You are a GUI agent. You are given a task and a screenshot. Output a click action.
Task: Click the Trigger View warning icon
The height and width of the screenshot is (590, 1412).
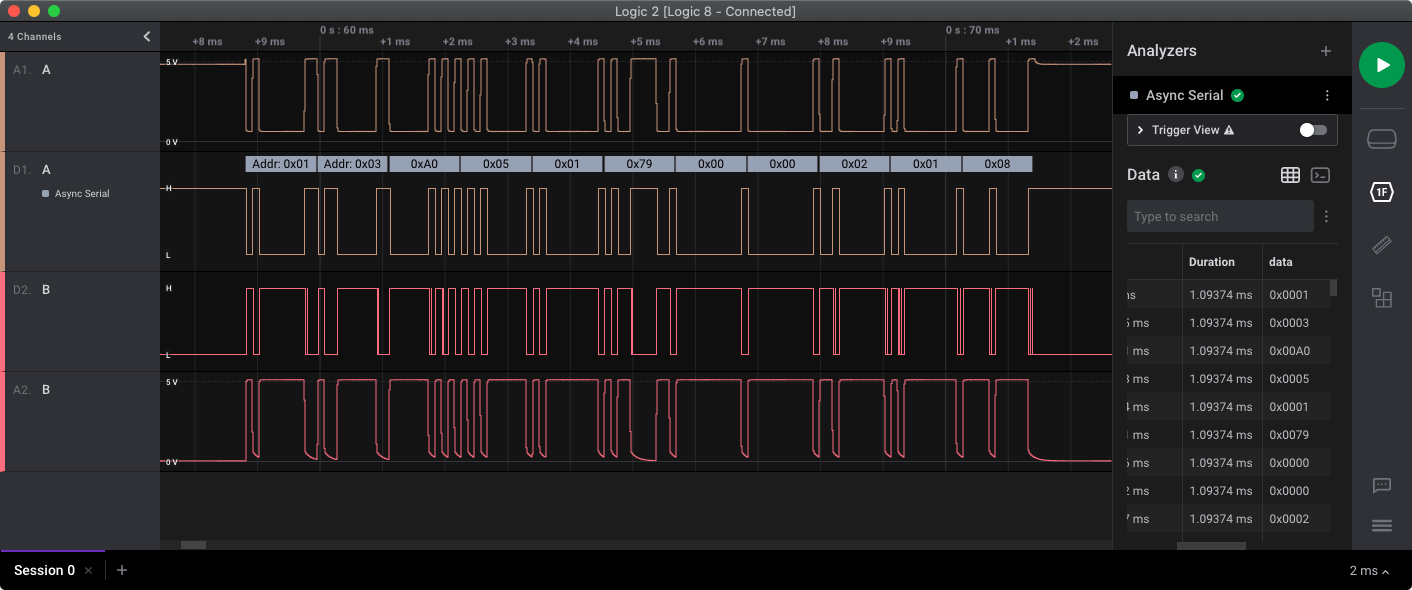1229,130
